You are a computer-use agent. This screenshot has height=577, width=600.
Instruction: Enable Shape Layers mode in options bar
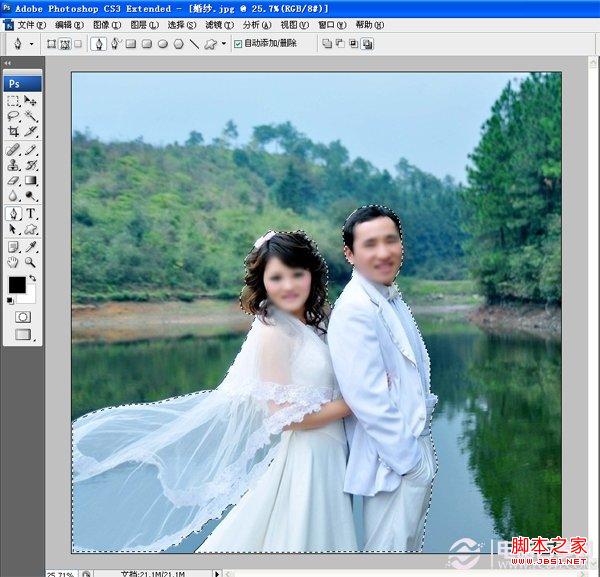pos(51,44)
